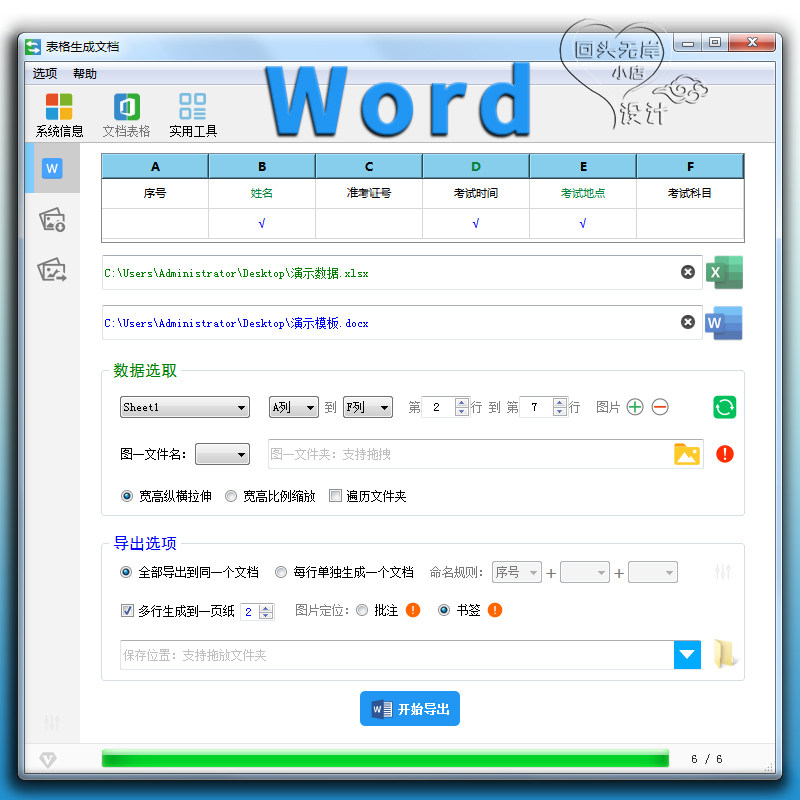The width and height of the screenshot is (800, 800).
Task: Open the F列 end column dropdown
Action: coord(368,407)
